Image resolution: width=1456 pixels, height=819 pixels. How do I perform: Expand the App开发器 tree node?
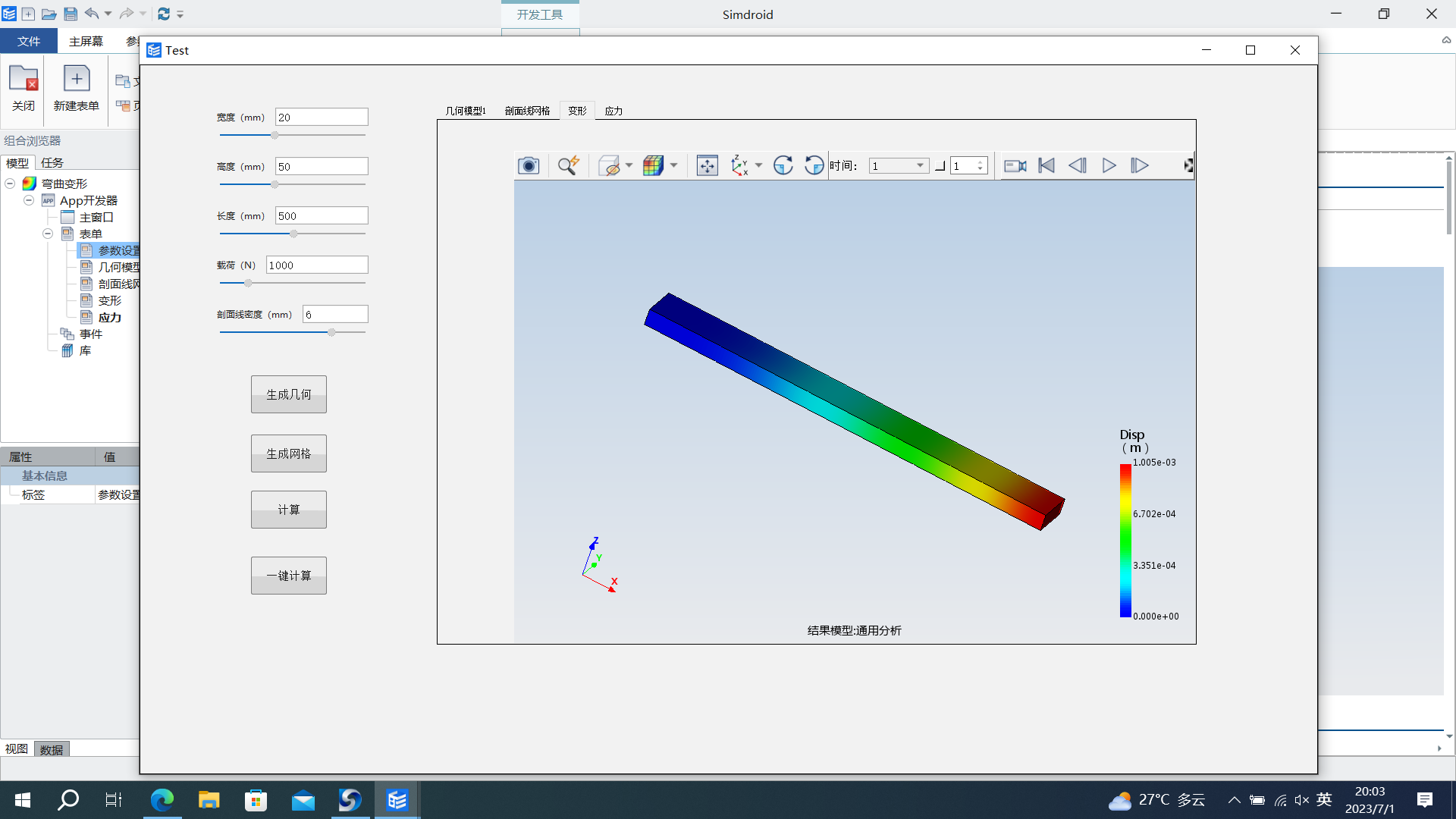click(x=29, y=200)
